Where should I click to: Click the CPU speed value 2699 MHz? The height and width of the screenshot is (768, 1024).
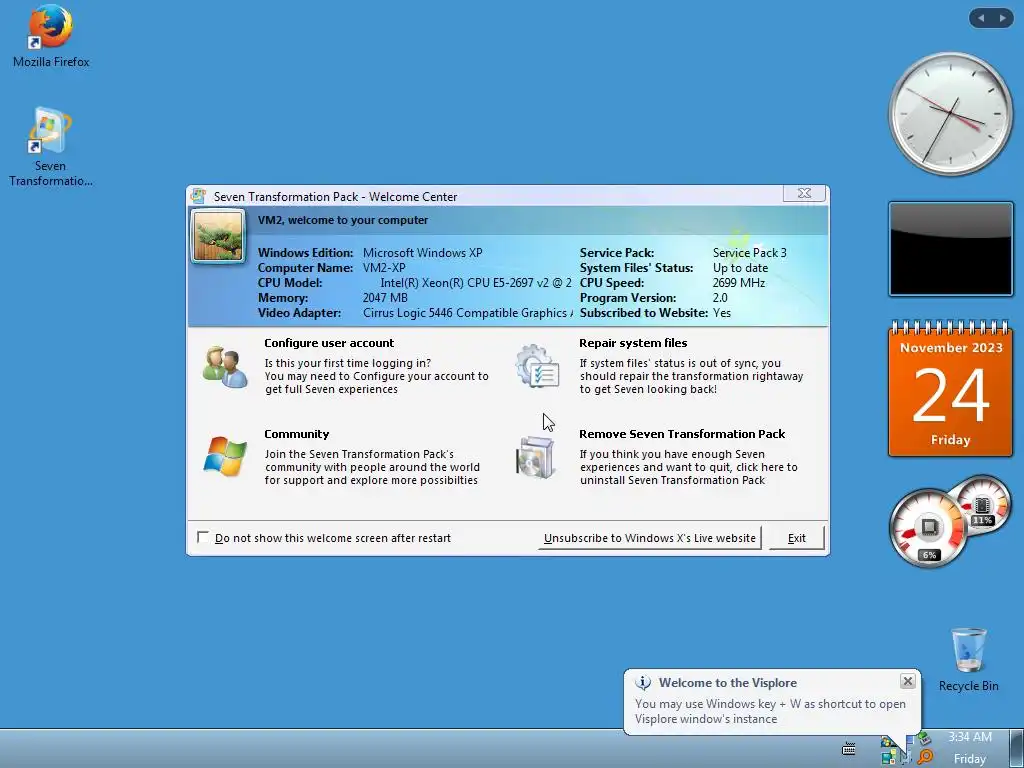[739, 283]
